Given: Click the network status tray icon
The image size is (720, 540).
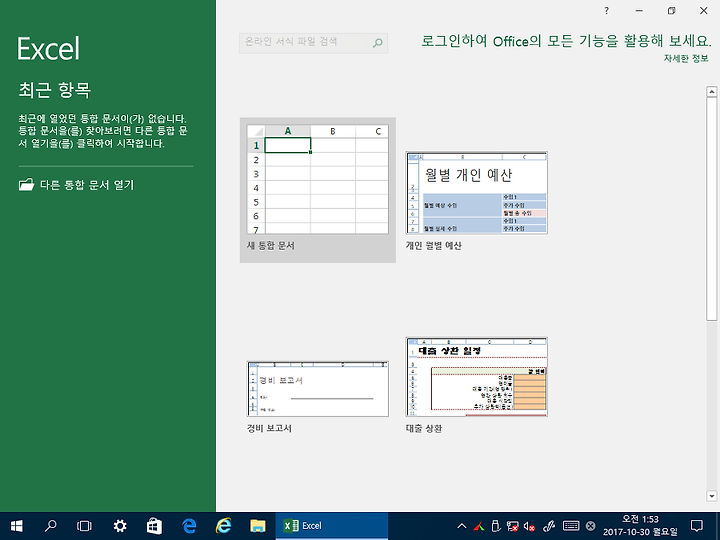Looking at the screenshot, I should coord(512,526).
